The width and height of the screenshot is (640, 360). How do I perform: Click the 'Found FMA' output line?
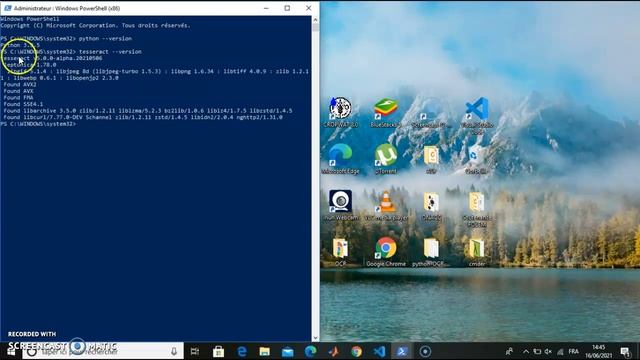18,98
